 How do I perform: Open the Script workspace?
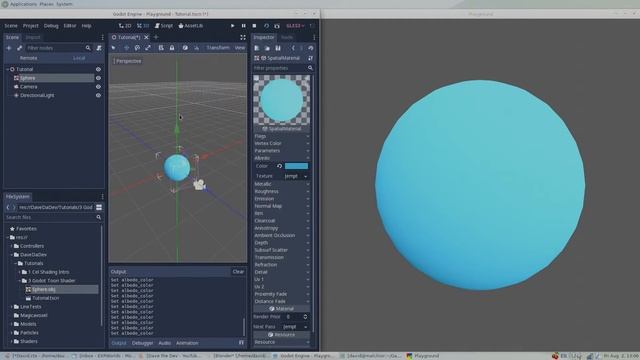164,26
